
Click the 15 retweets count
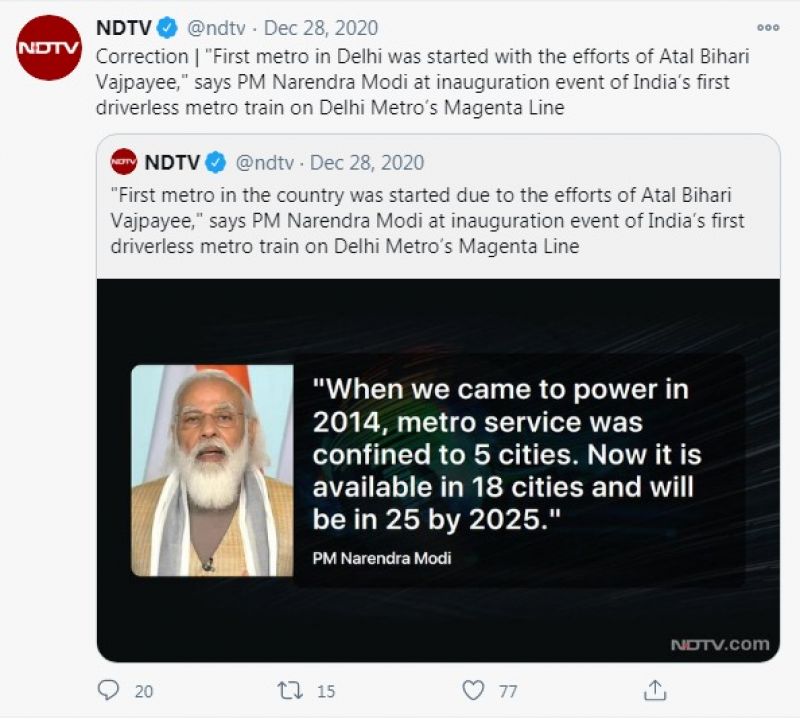(325, 690)
